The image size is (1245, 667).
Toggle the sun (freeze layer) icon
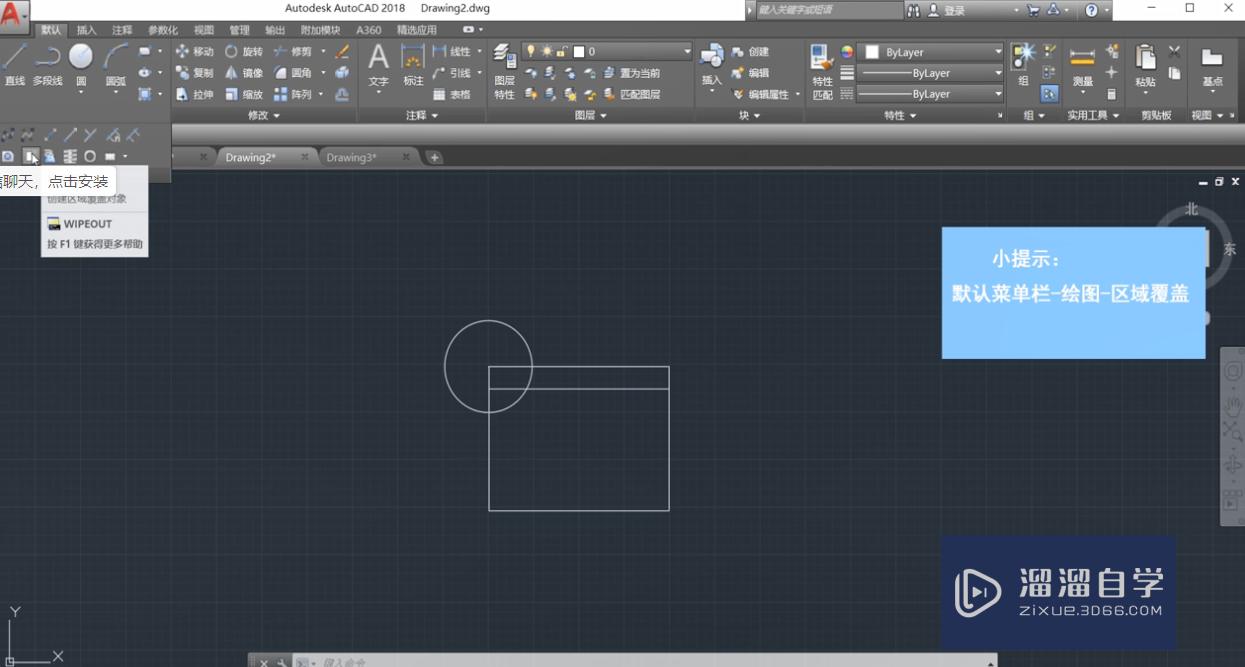pyautogui.click(x=547, y=51)
